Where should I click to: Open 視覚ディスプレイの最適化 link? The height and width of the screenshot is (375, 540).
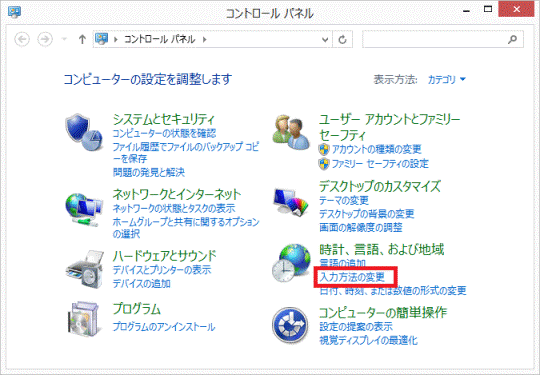(368, 341)
